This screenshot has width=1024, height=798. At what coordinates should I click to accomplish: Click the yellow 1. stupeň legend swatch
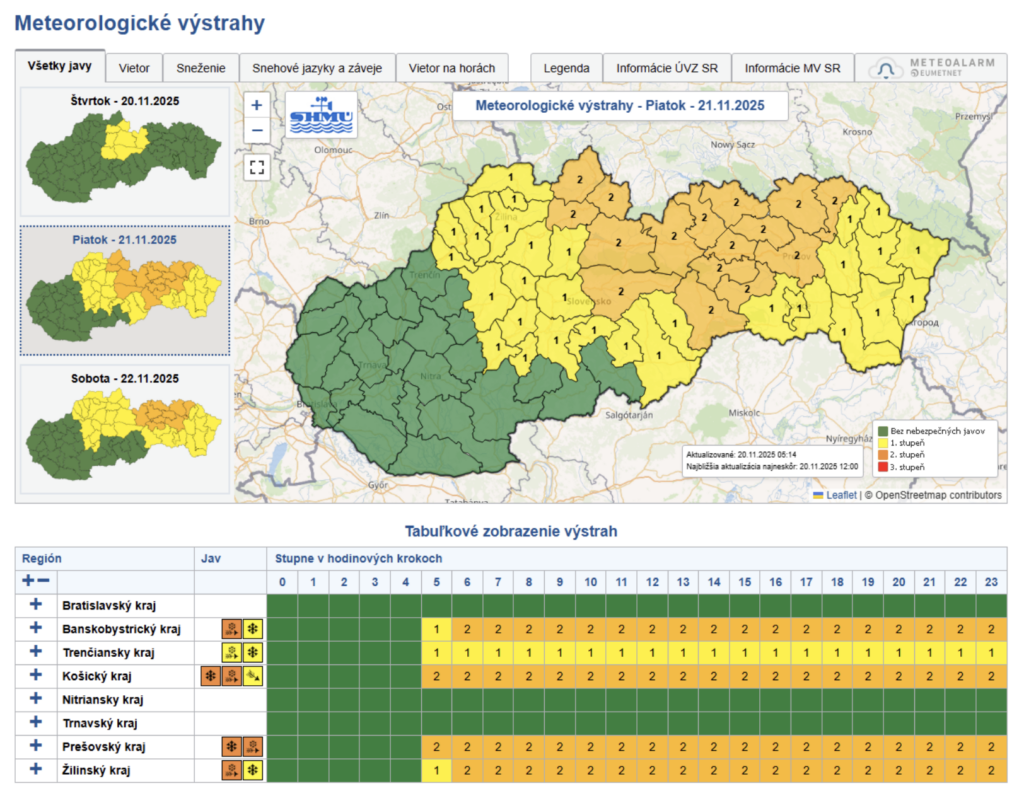tap(883, 442)
